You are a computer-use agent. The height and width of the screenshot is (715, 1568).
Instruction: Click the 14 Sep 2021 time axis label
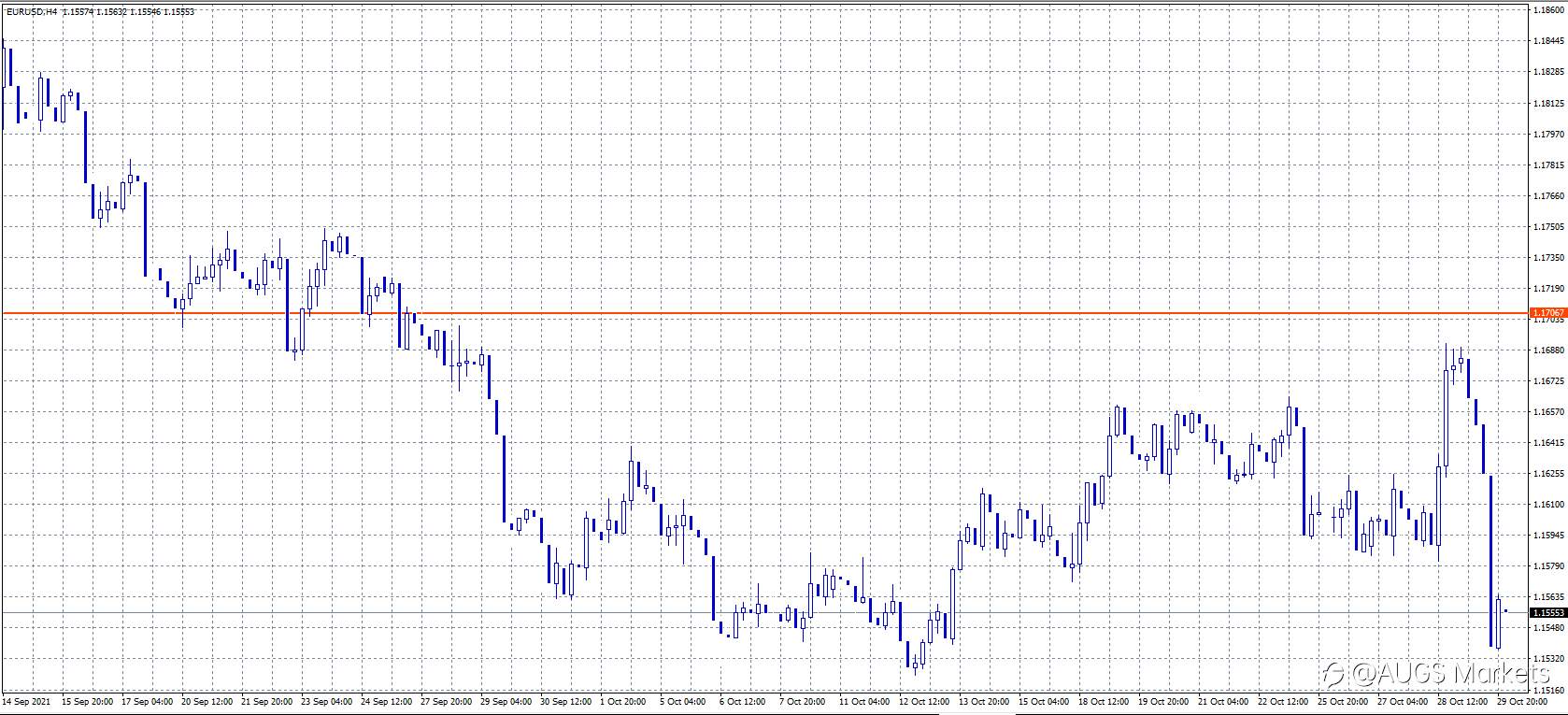25,700
